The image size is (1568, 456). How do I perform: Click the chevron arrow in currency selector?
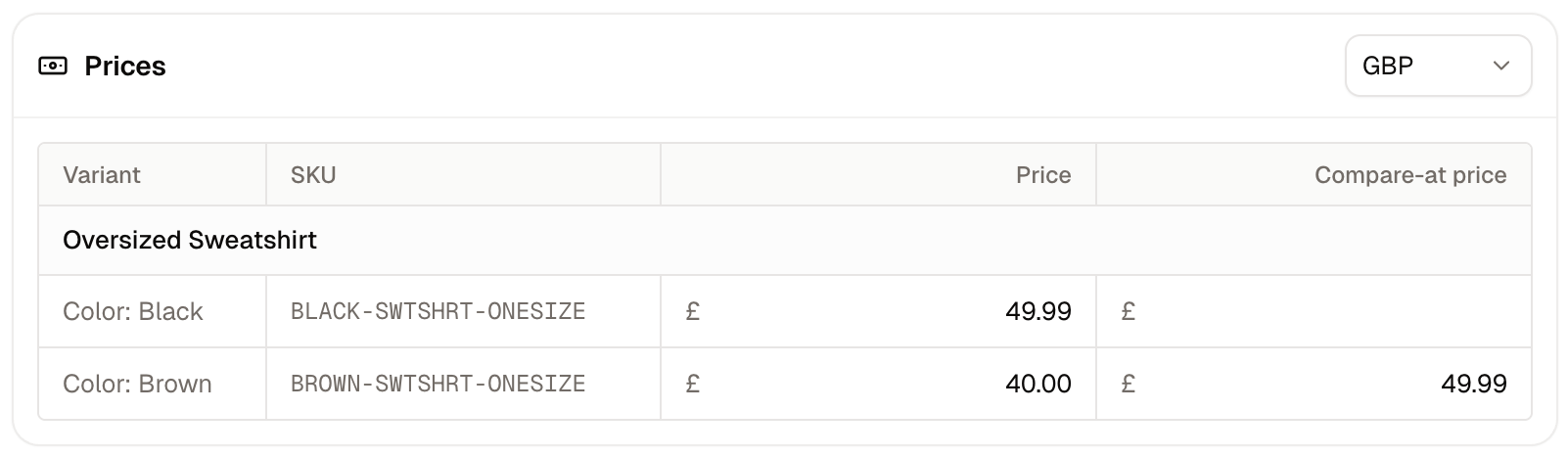click(x=1500, y=67)
